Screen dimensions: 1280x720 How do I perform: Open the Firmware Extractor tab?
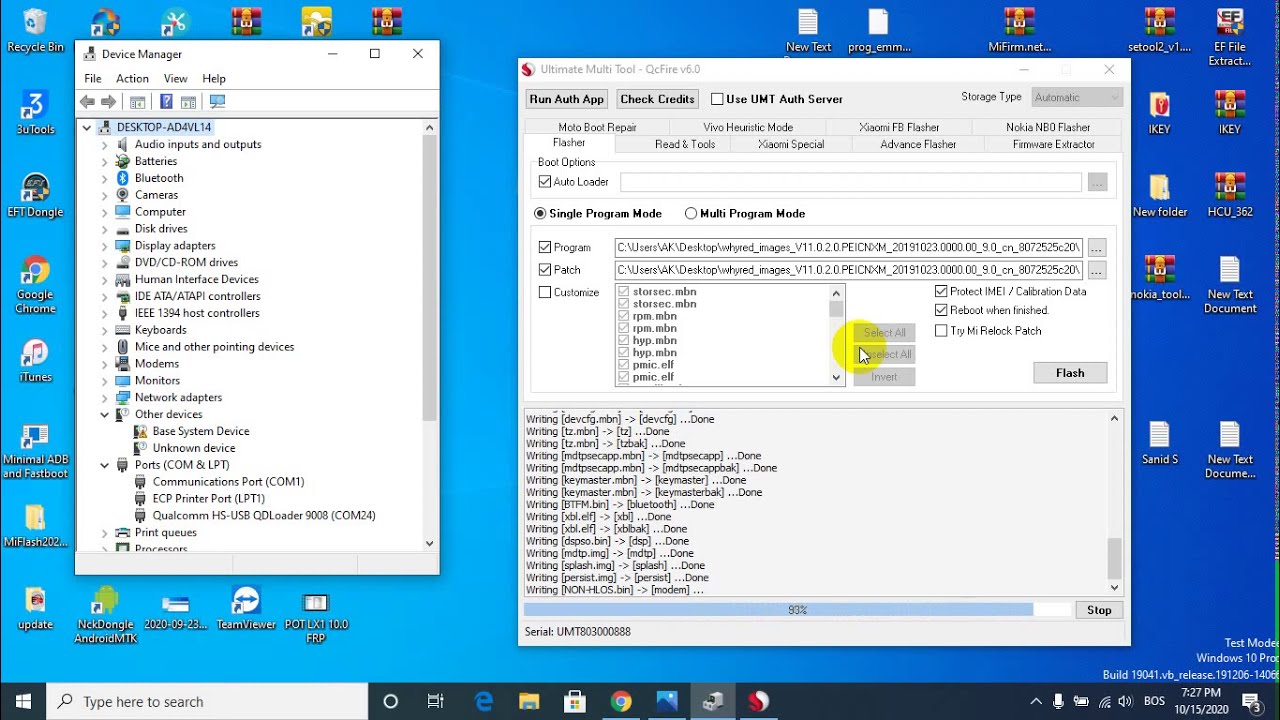pyautogui.click(x=1053, y=144)
